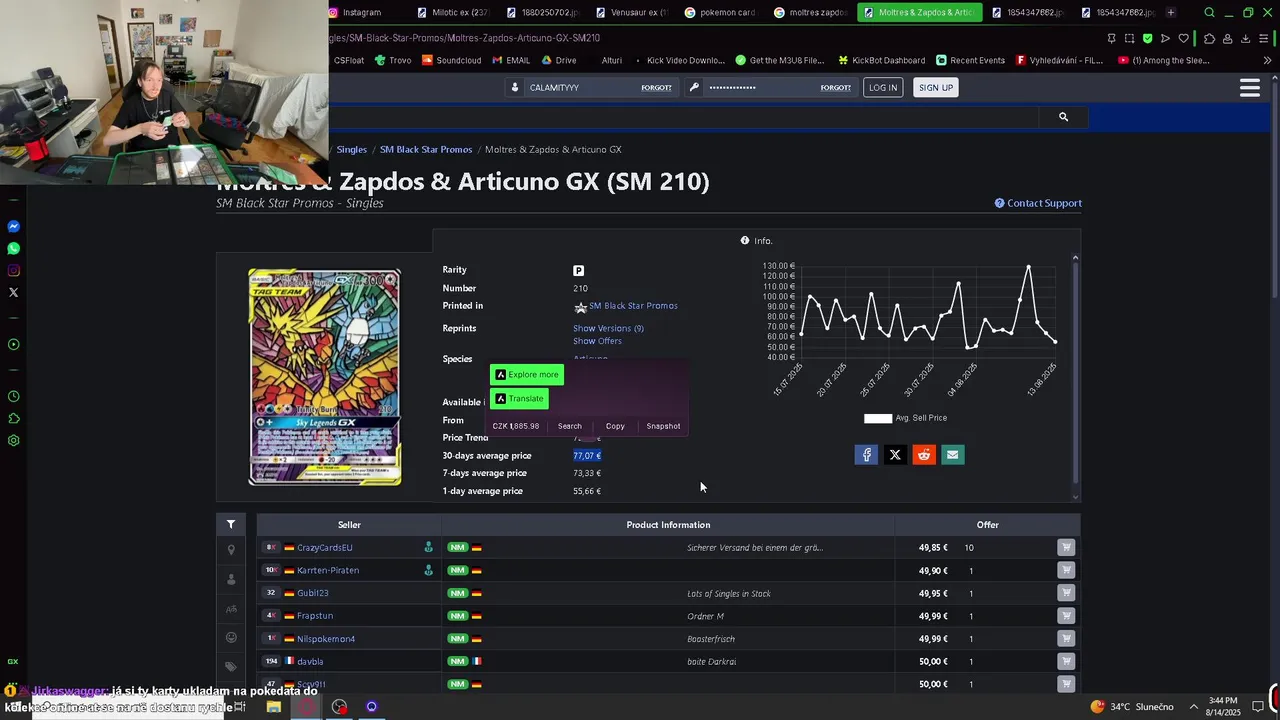Switch to the Venusaur ex tab
1280x720 pixels.
click(x=632, y=12)
